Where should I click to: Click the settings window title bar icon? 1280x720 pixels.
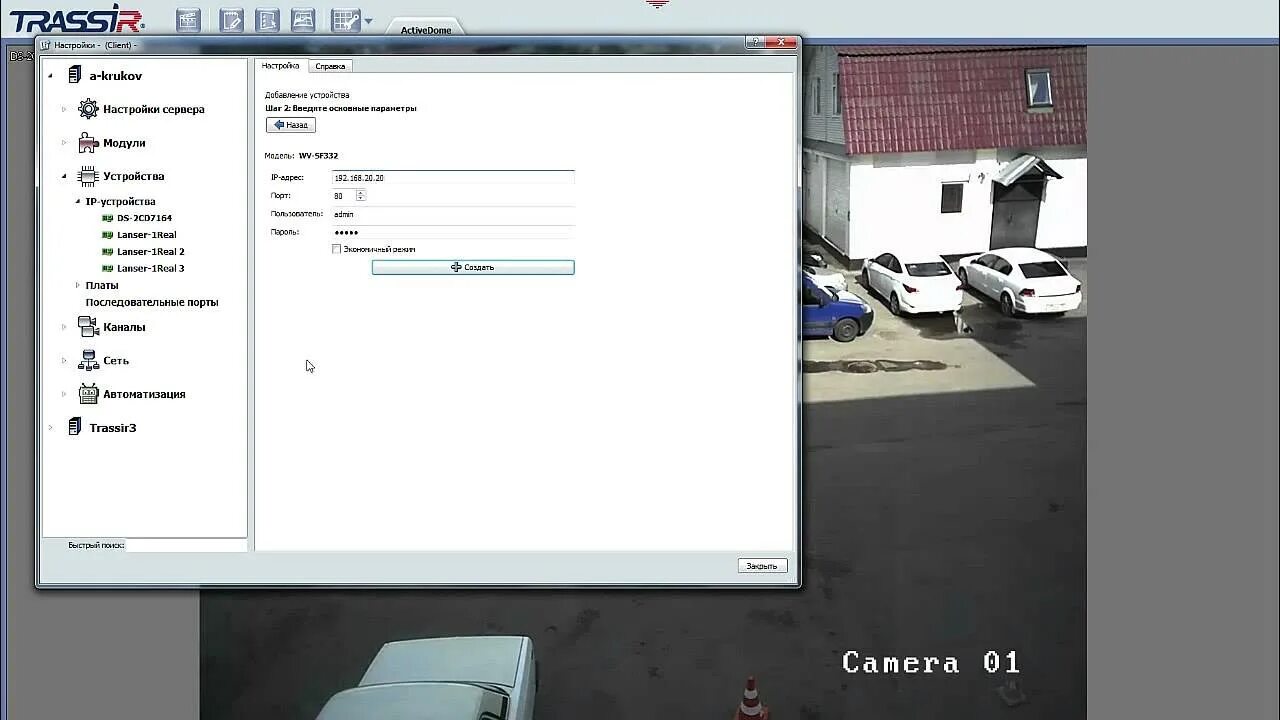pos(45,45)
